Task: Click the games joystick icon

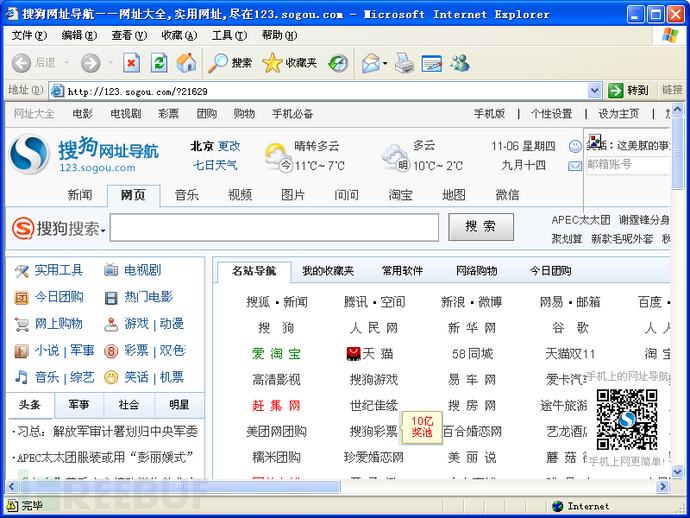Action: [x=111, y=324]
